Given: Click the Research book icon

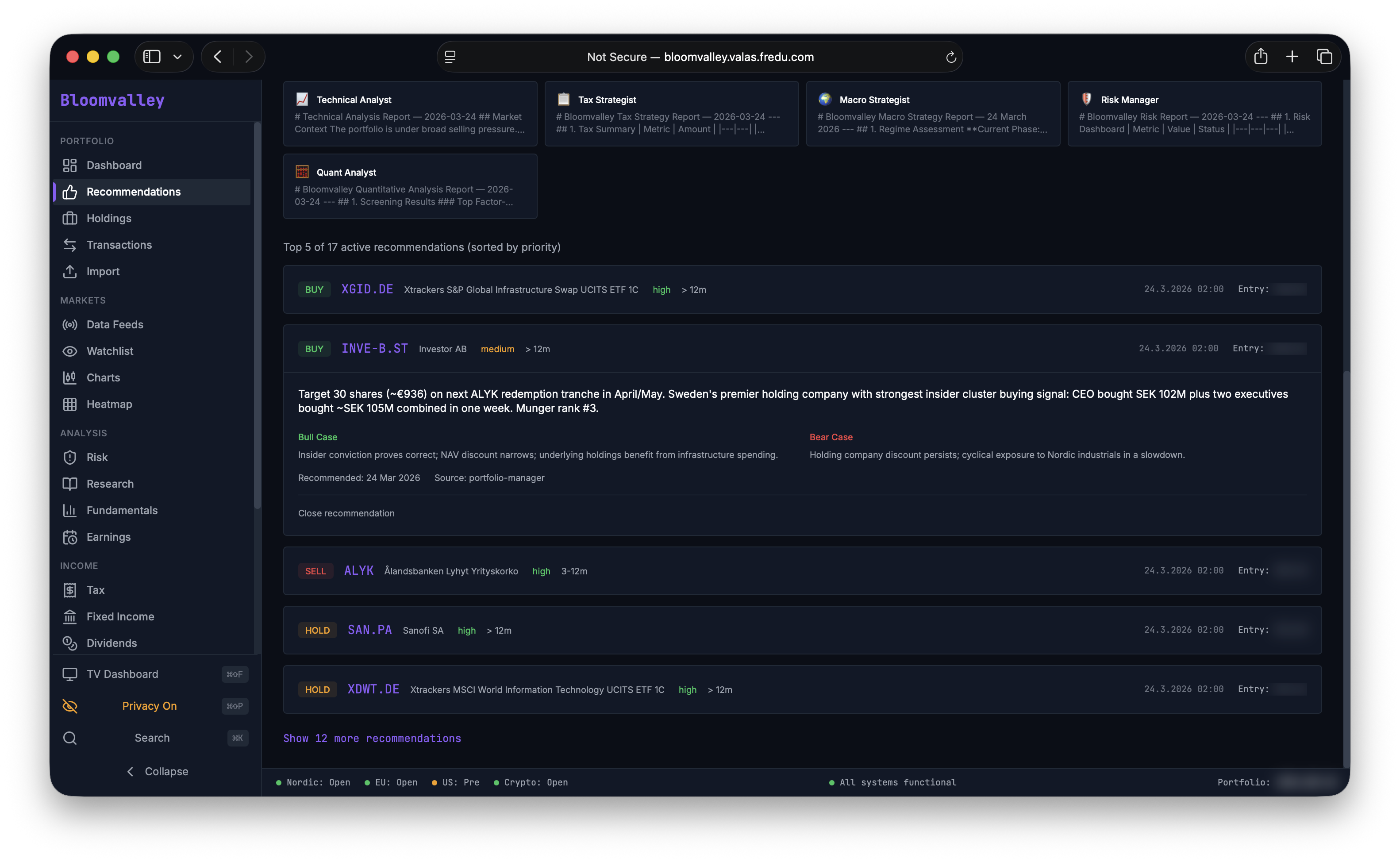Looking at the screenshot, I should tap(69, 484).
